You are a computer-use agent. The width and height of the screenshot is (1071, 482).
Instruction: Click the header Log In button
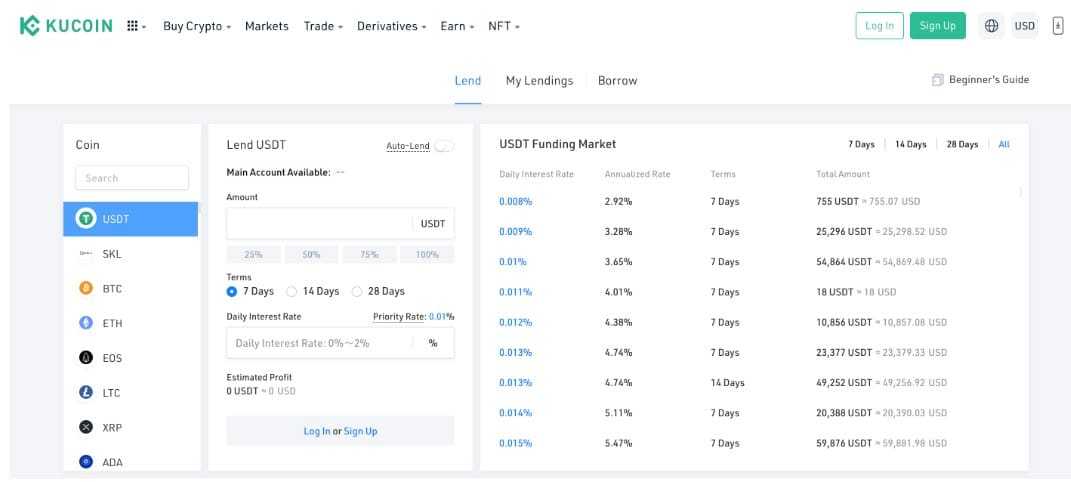coord(879,26)
